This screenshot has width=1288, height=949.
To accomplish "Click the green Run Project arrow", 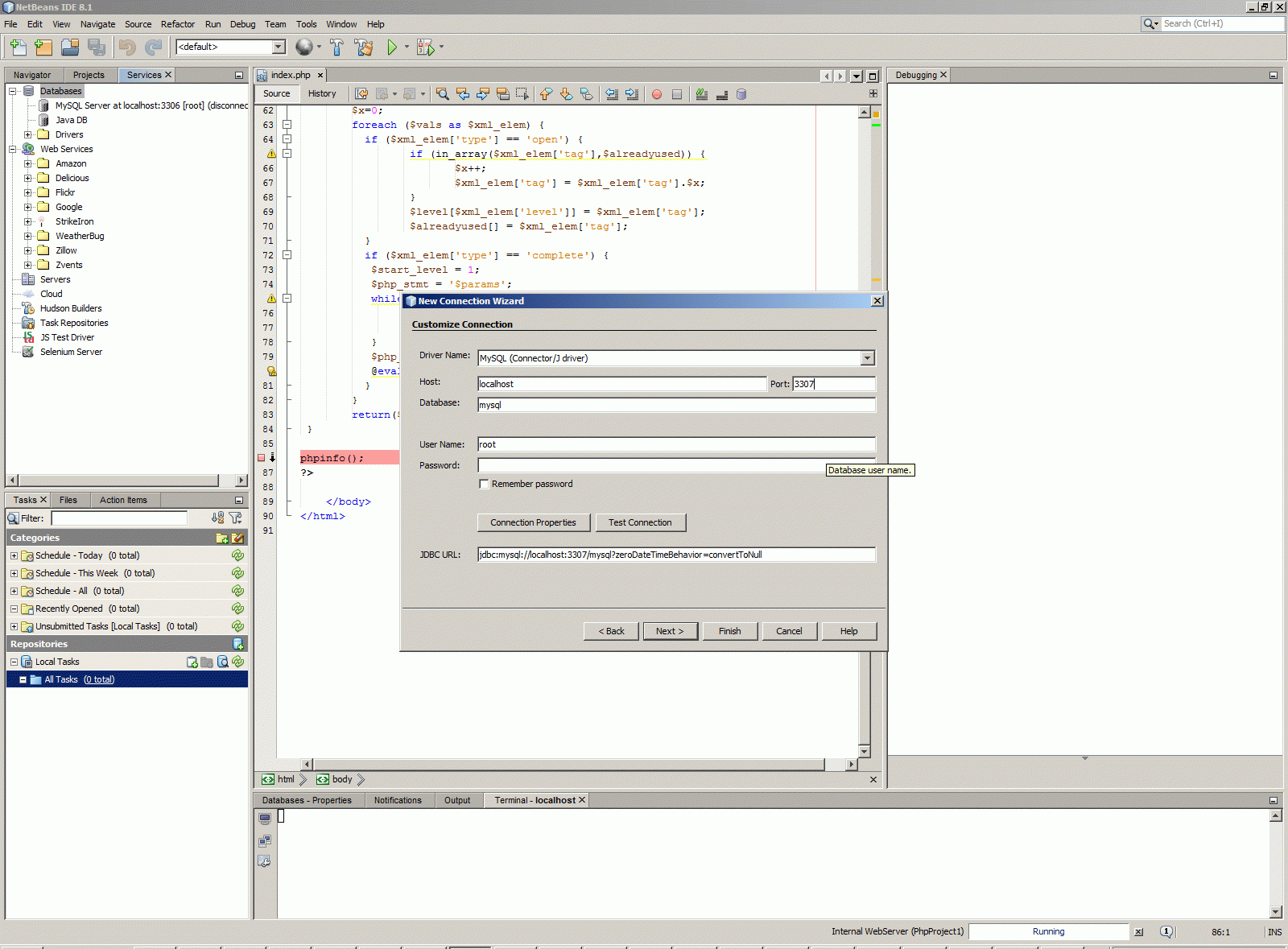I will tap(392, 47).
